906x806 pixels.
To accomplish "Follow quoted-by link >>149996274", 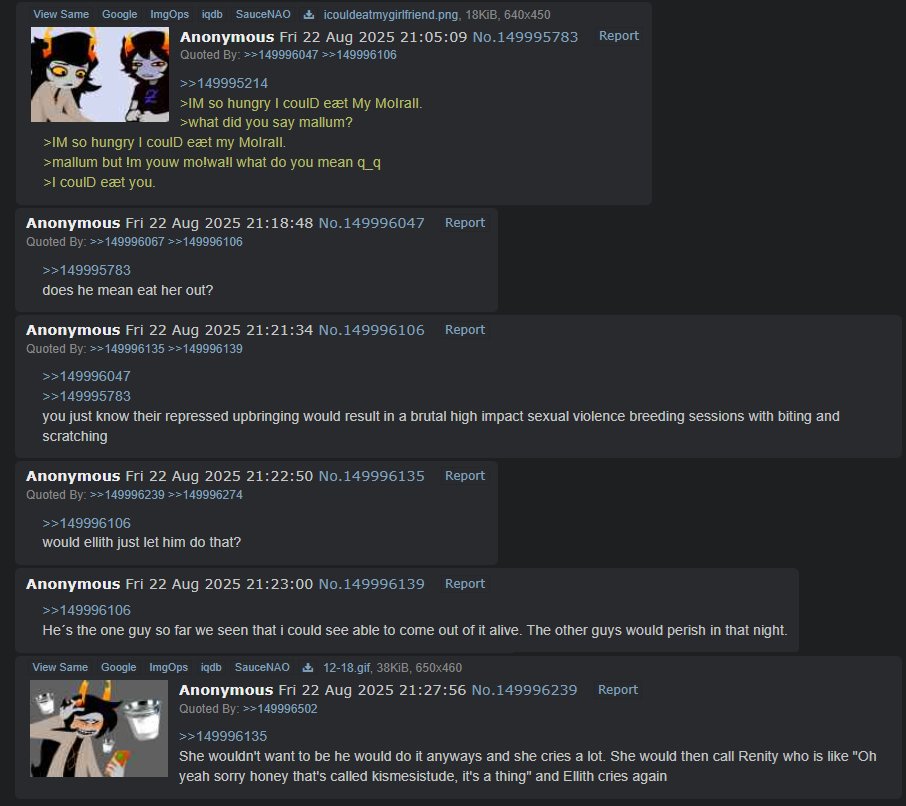I will [205, 495].
